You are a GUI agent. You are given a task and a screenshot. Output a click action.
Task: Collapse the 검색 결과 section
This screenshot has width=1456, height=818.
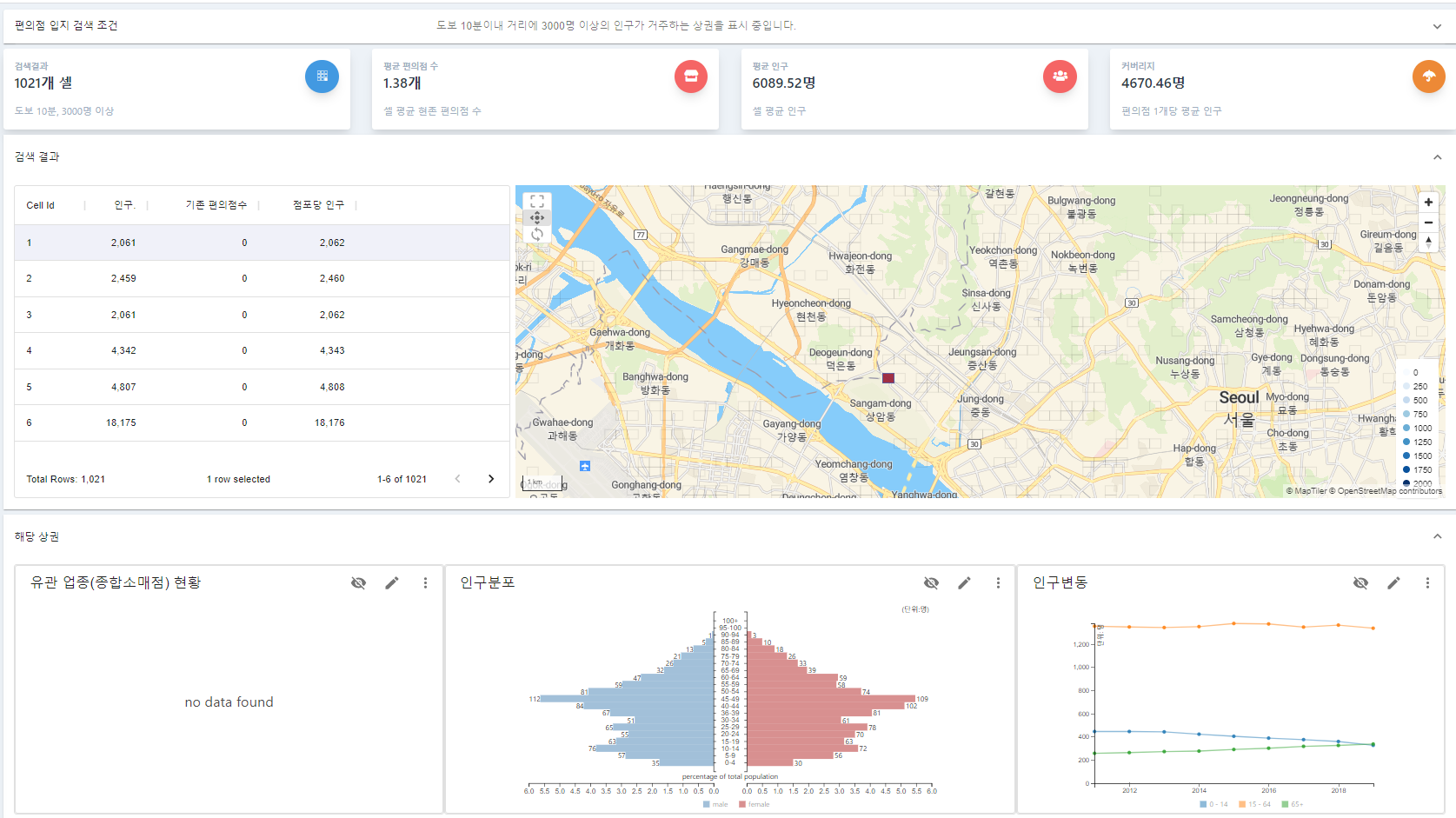pyautogui.click(x=1437, y=157)
